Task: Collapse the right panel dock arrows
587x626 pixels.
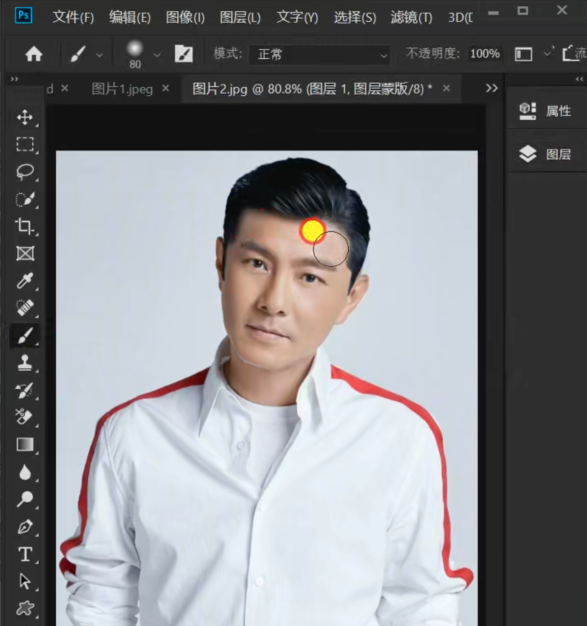Action: (x=579, y=79)
